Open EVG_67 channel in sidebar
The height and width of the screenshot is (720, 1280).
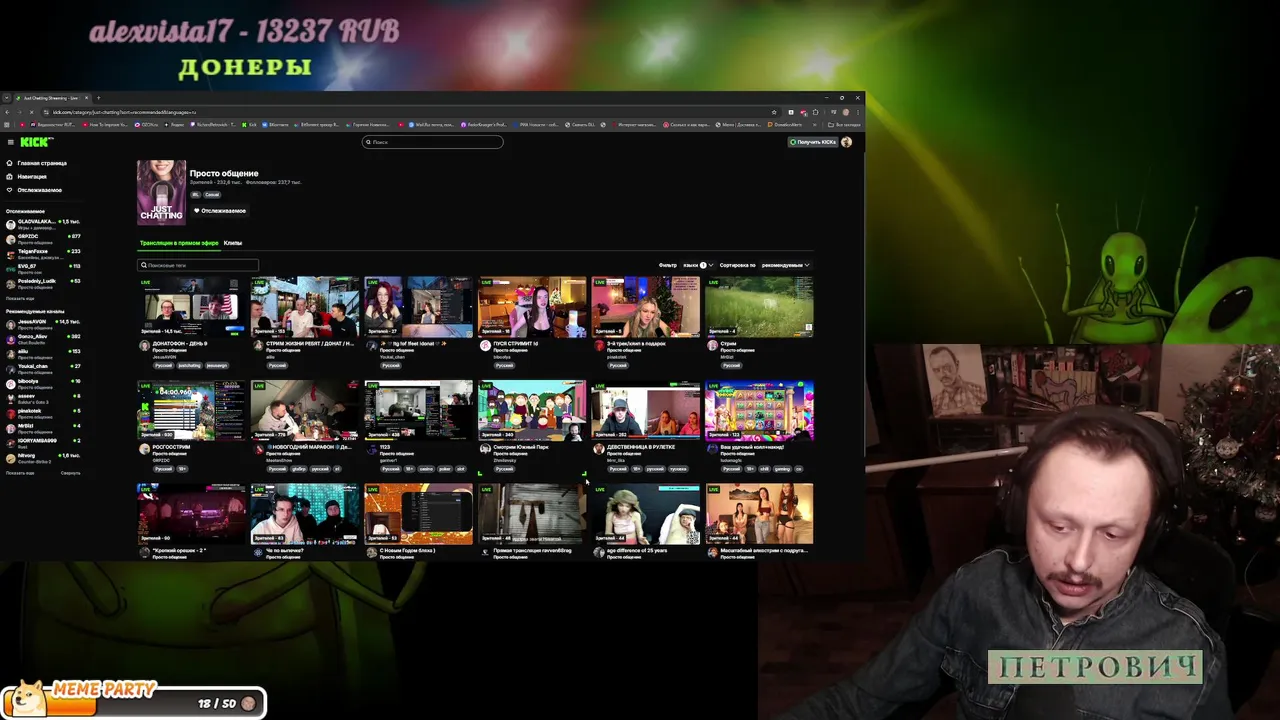coord(43,269)
